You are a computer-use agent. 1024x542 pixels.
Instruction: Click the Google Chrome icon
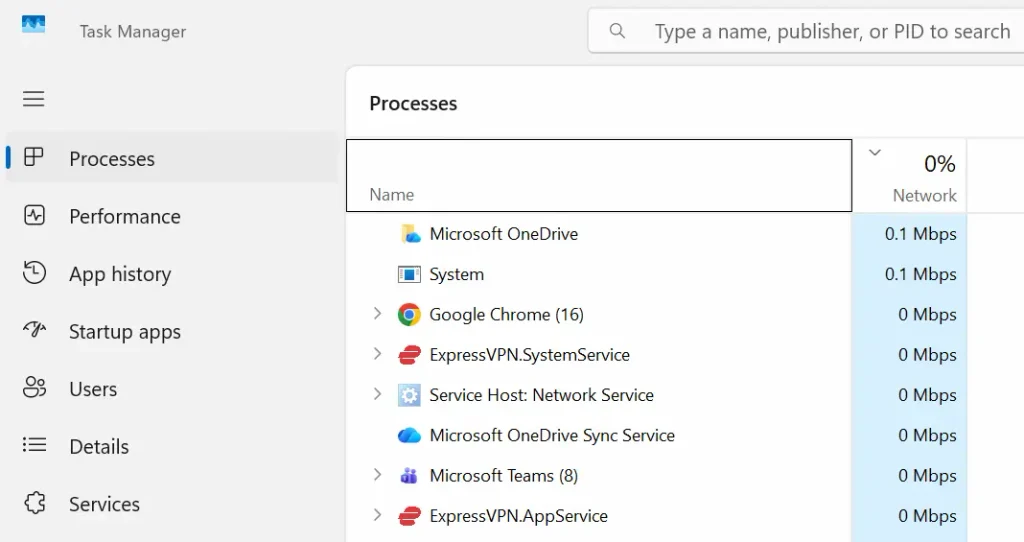pos(409,315)
